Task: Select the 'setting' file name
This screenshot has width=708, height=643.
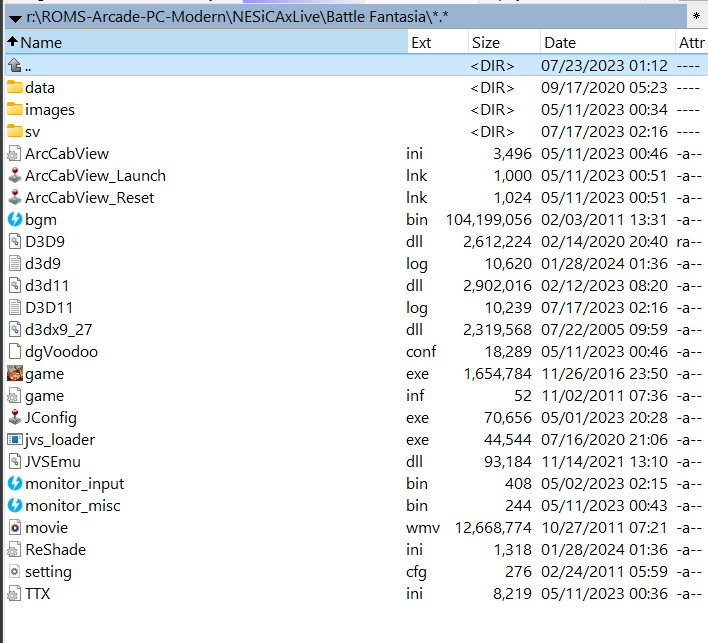Action: click(48, 572)
